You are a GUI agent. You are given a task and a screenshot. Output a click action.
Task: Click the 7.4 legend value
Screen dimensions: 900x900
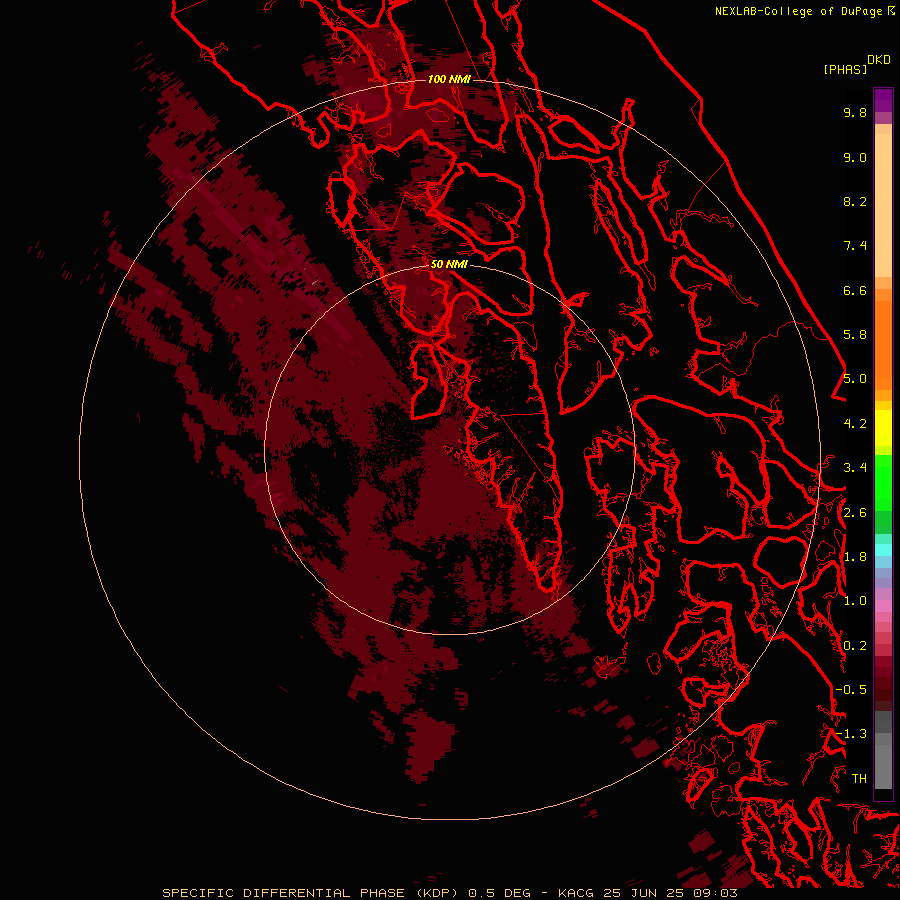click(x=855, y=246)
